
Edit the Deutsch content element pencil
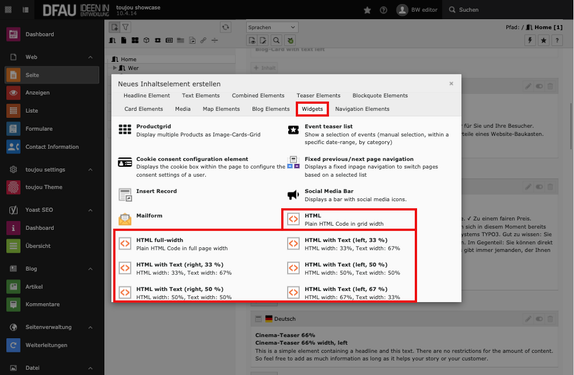[528, 319]
